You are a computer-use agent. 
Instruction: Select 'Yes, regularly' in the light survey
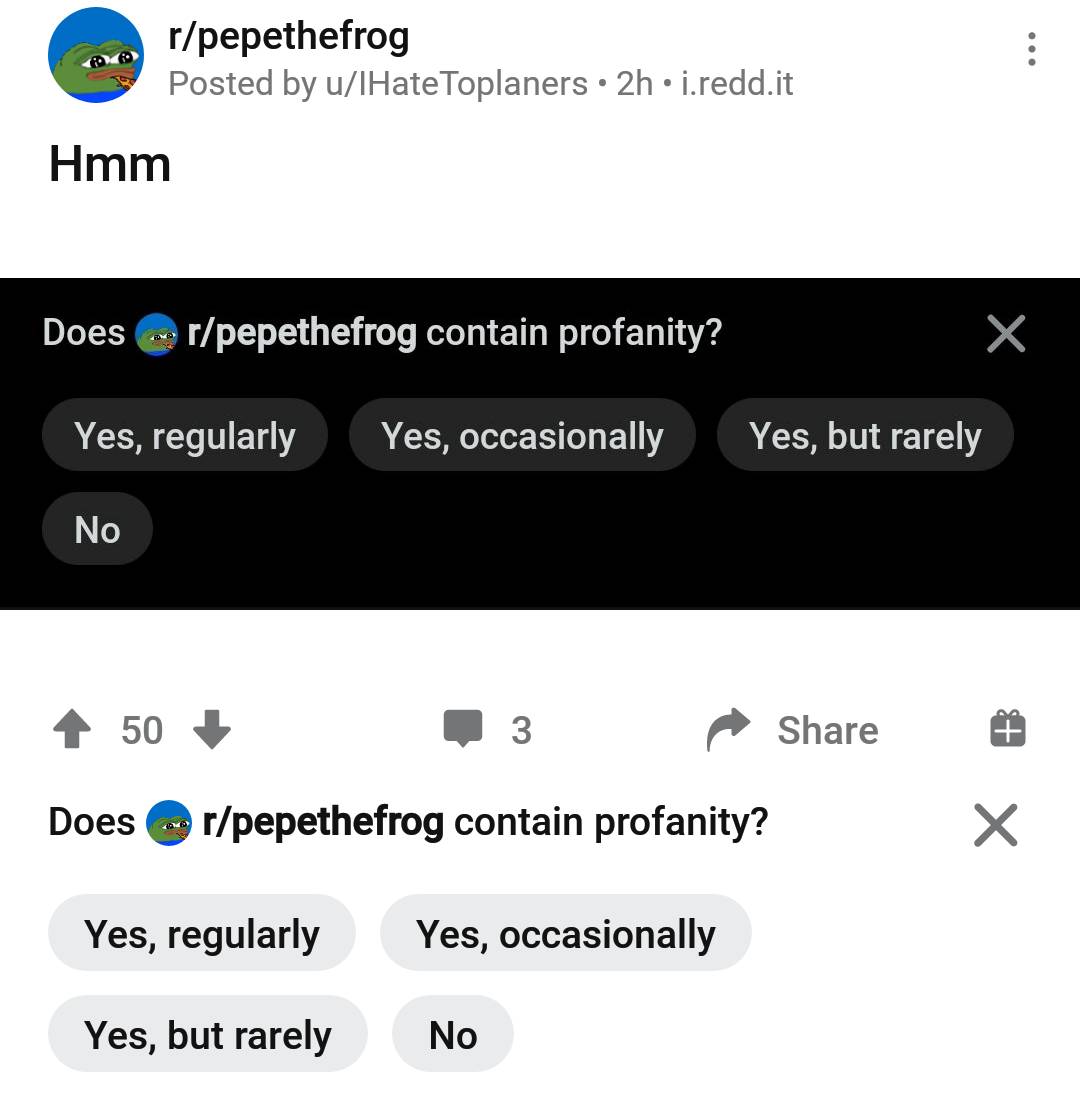point(202,934)
